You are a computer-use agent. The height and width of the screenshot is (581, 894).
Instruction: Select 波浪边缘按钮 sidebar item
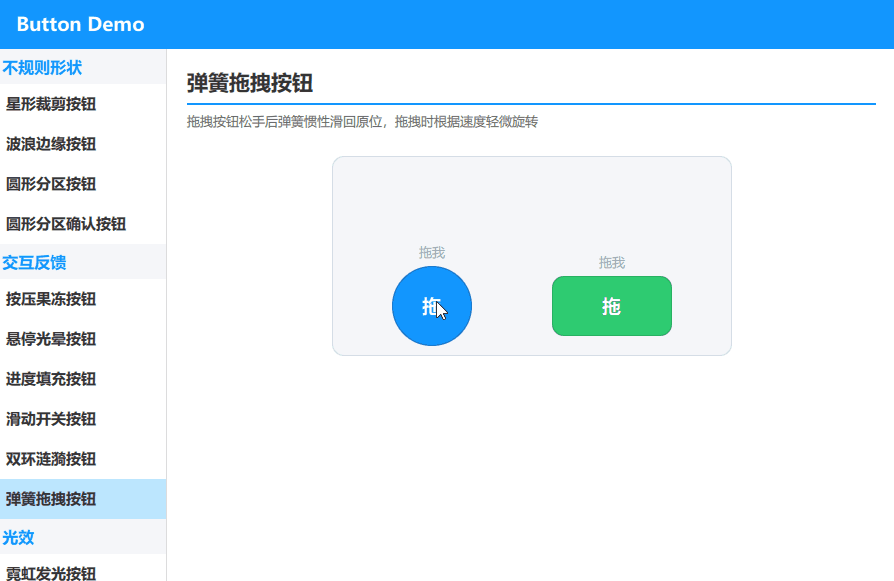point(83,144)
